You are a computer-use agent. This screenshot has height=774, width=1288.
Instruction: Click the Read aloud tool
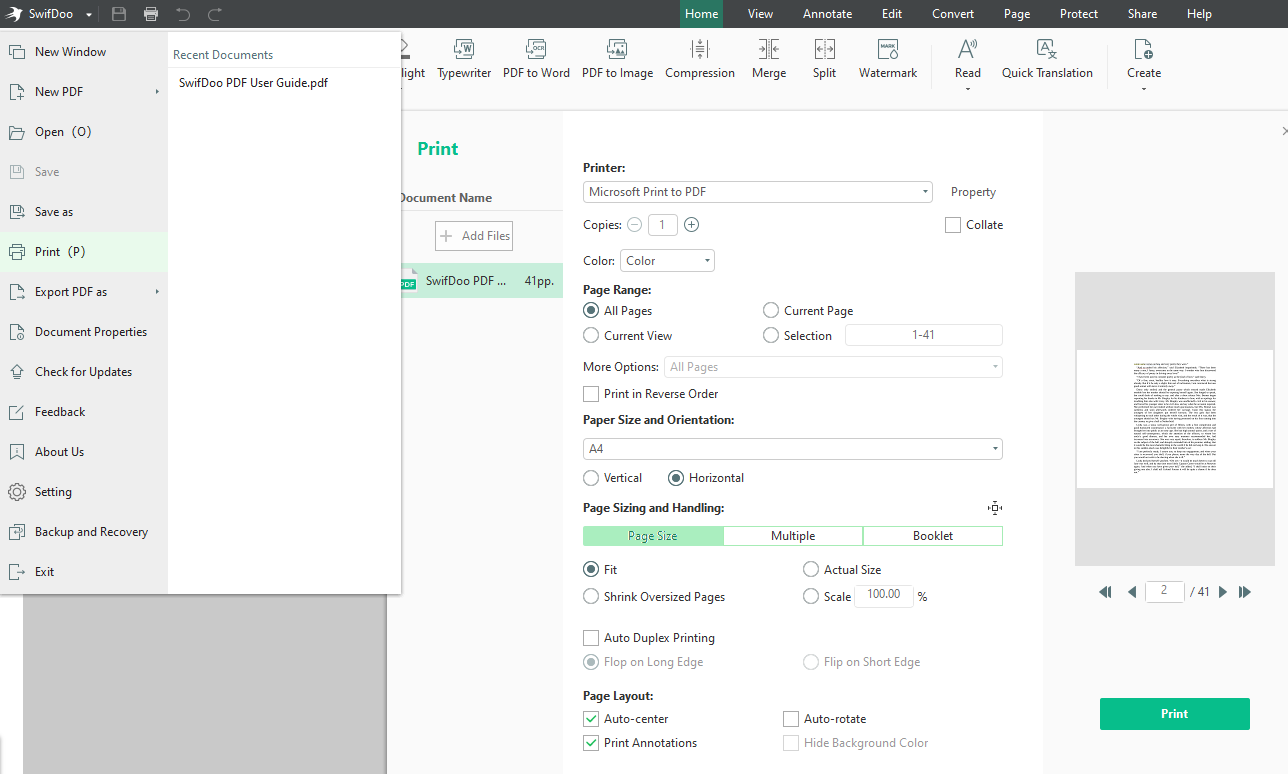point(968,60)
